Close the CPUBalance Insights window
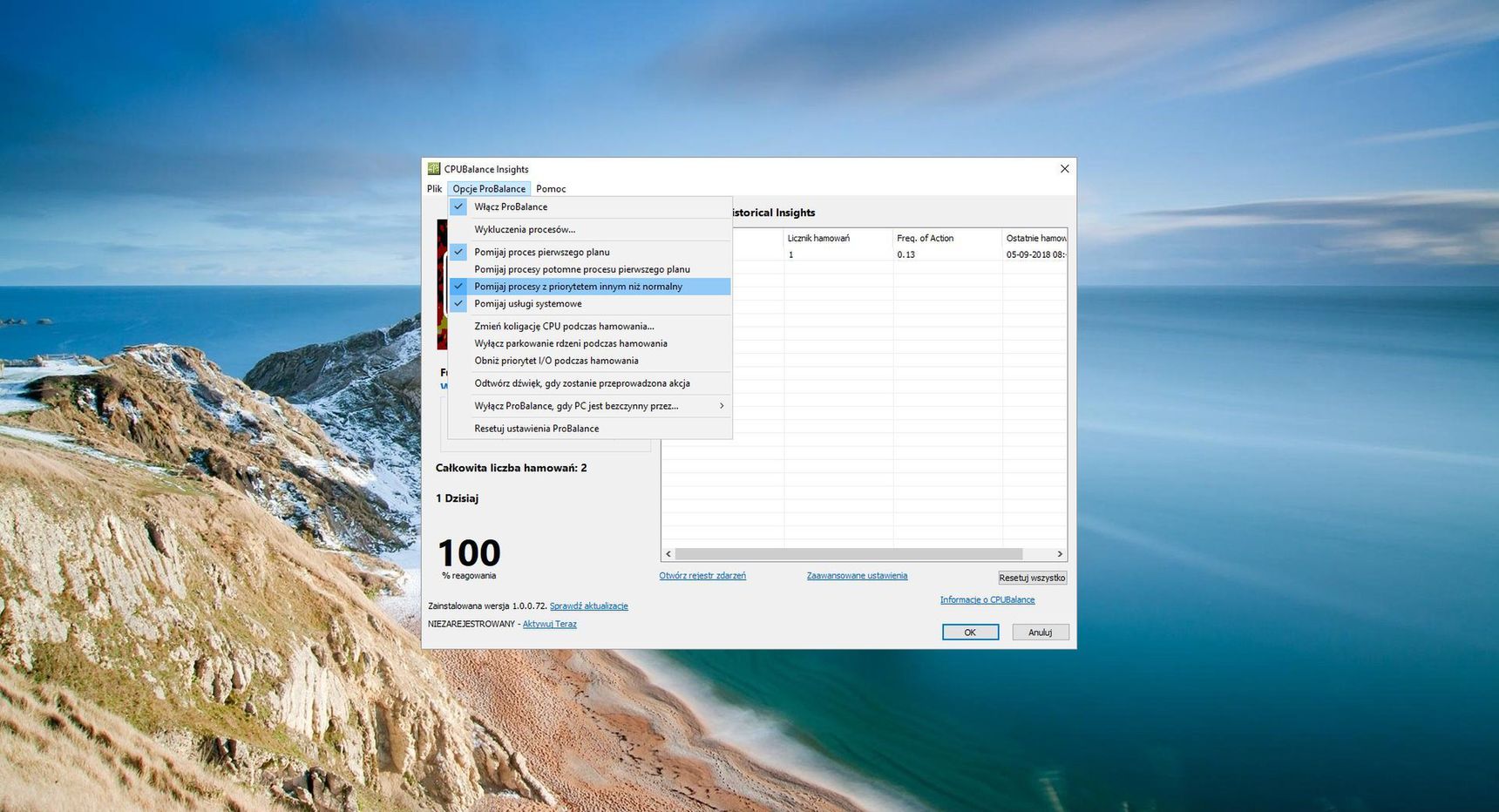This screenshot has width=1499, height=812. [x=1064, y=169]
